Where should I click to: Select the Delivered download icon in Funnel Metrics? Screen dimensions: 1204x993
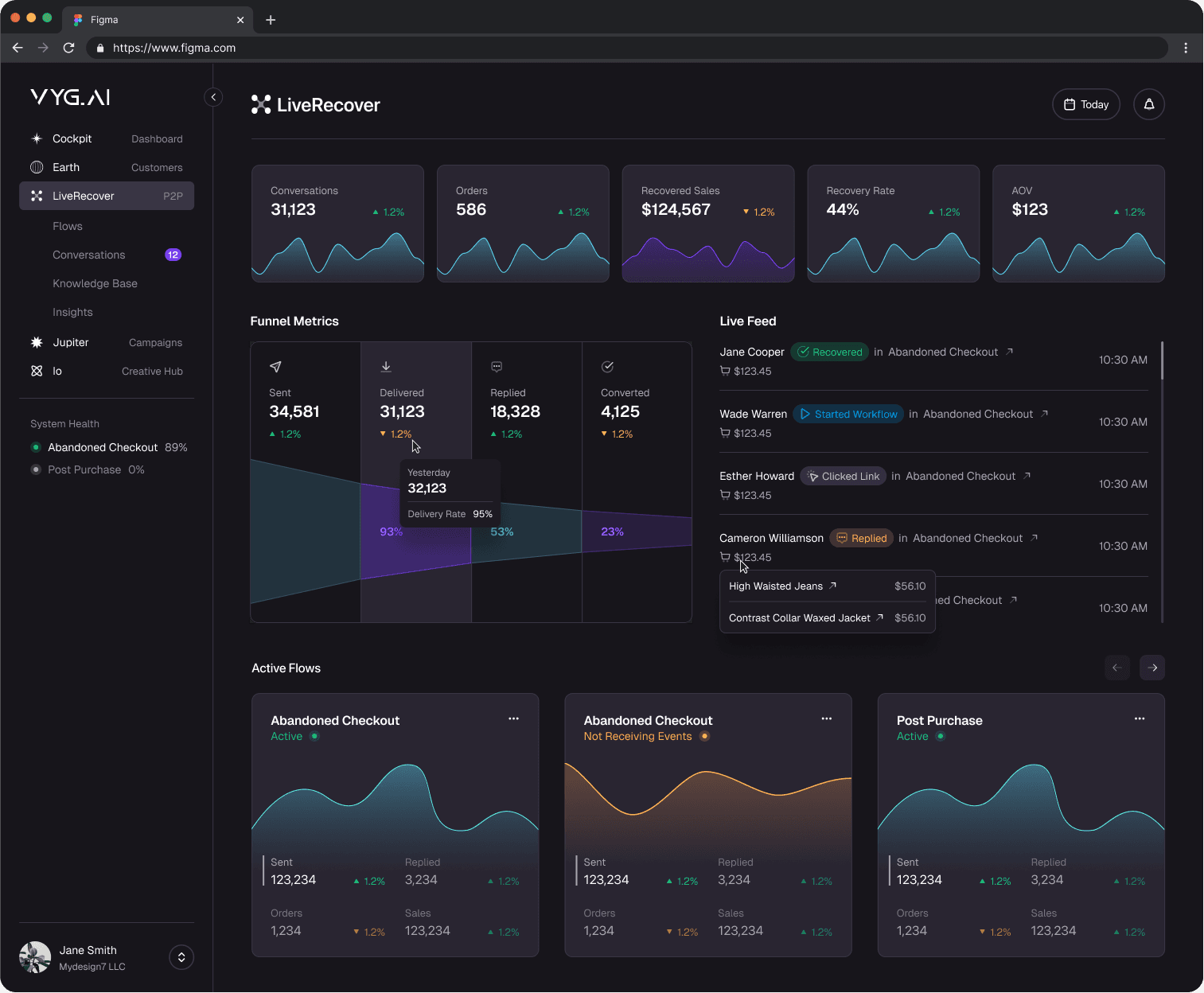(x=386, y=367)
